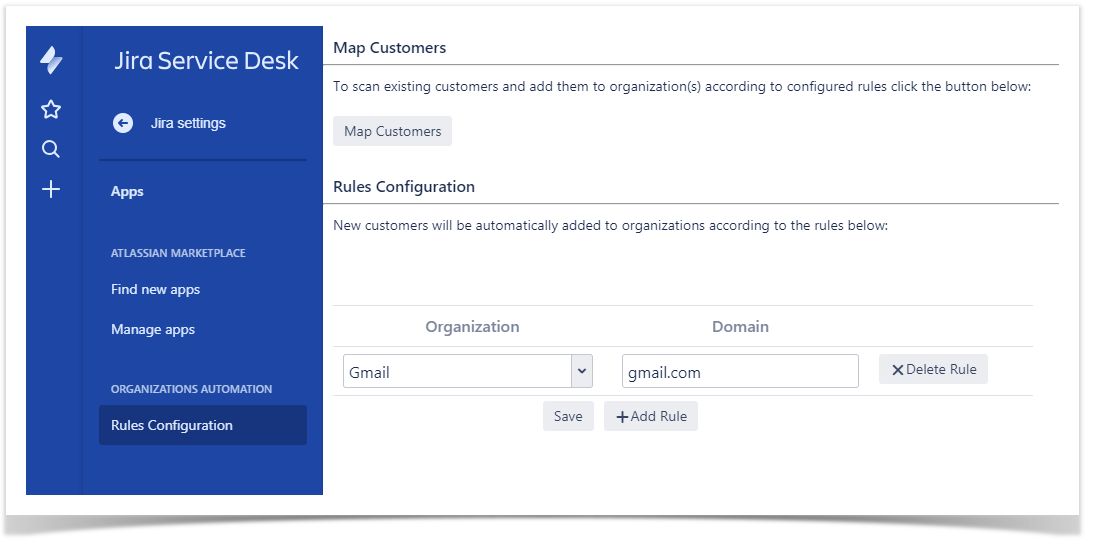Click the Jira Service Desk title

tap(206, 60)
